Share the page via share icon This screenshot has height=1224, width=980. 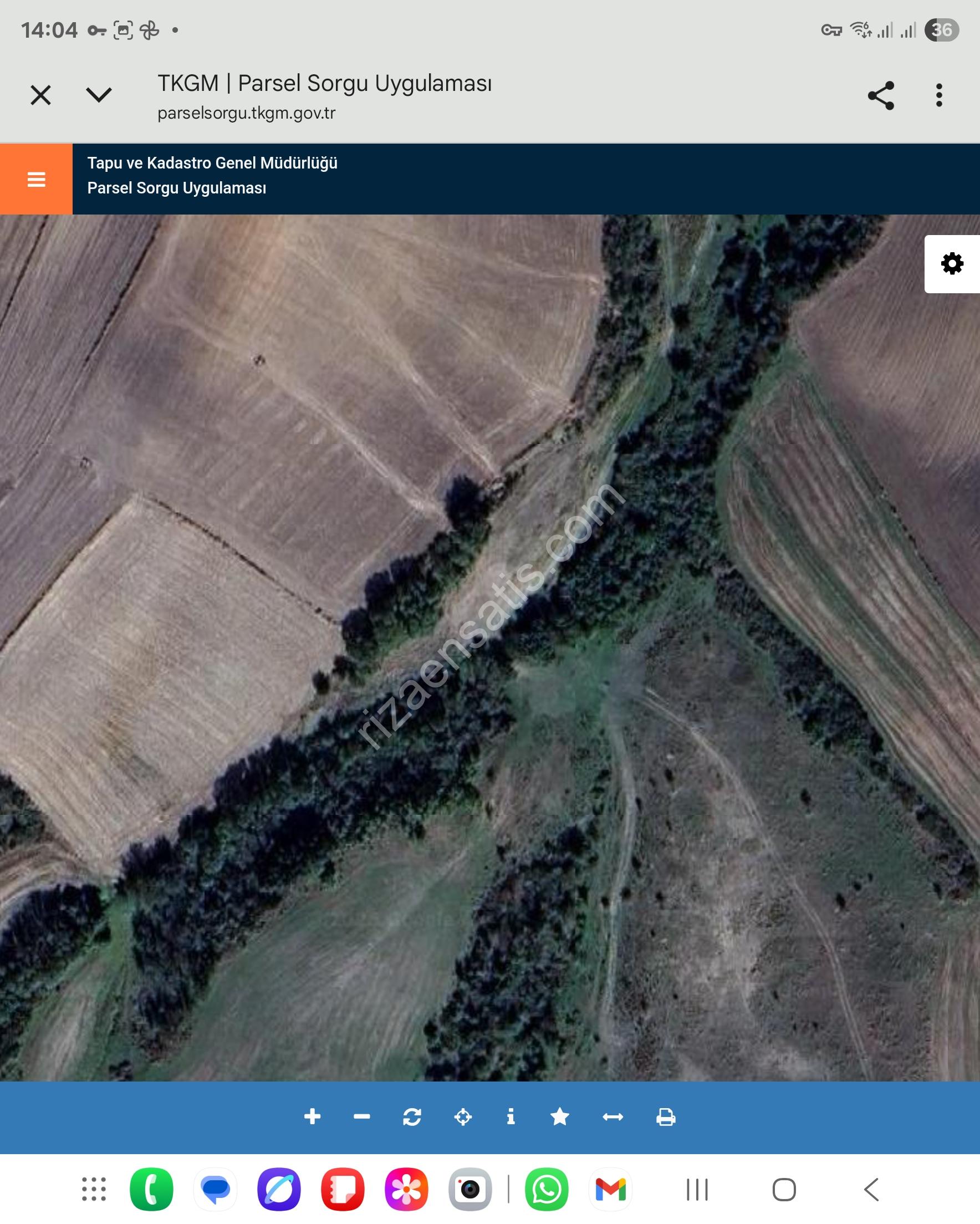881,95
